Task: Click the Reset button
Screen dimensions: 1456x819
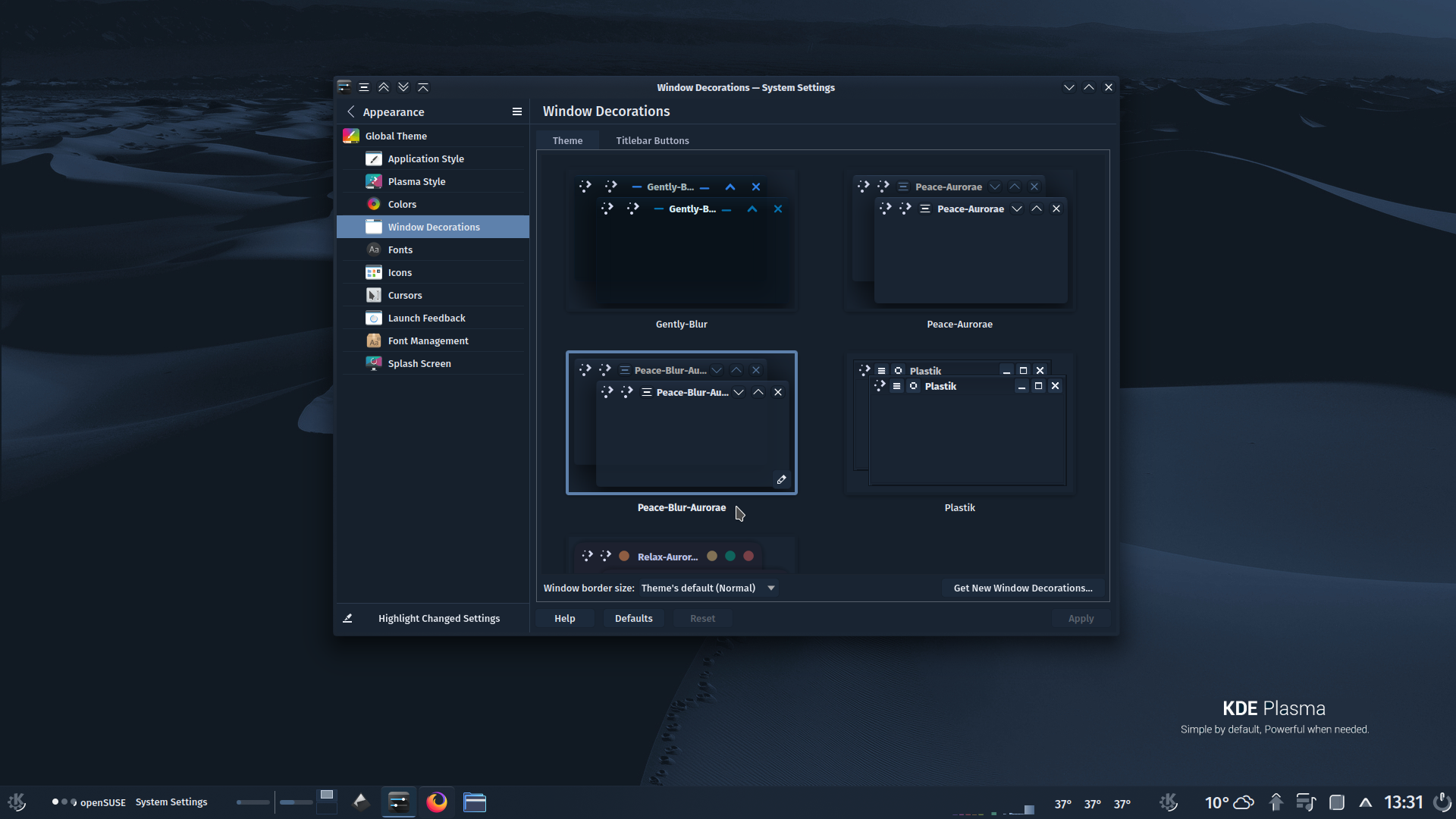Action: pos(702,618)
